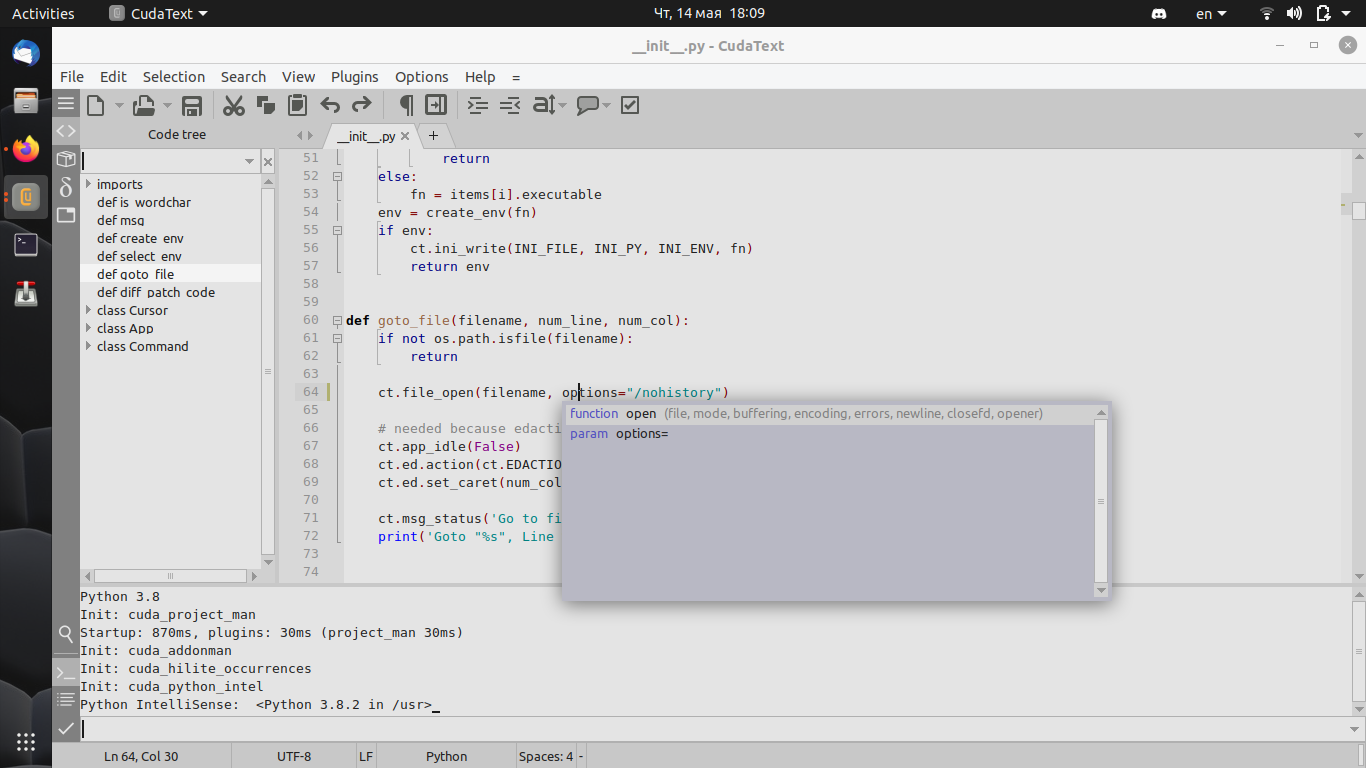Open the code tree filter dropdown arrow
The height and width of the screenshot is (768, 1366).
(250, 161)
